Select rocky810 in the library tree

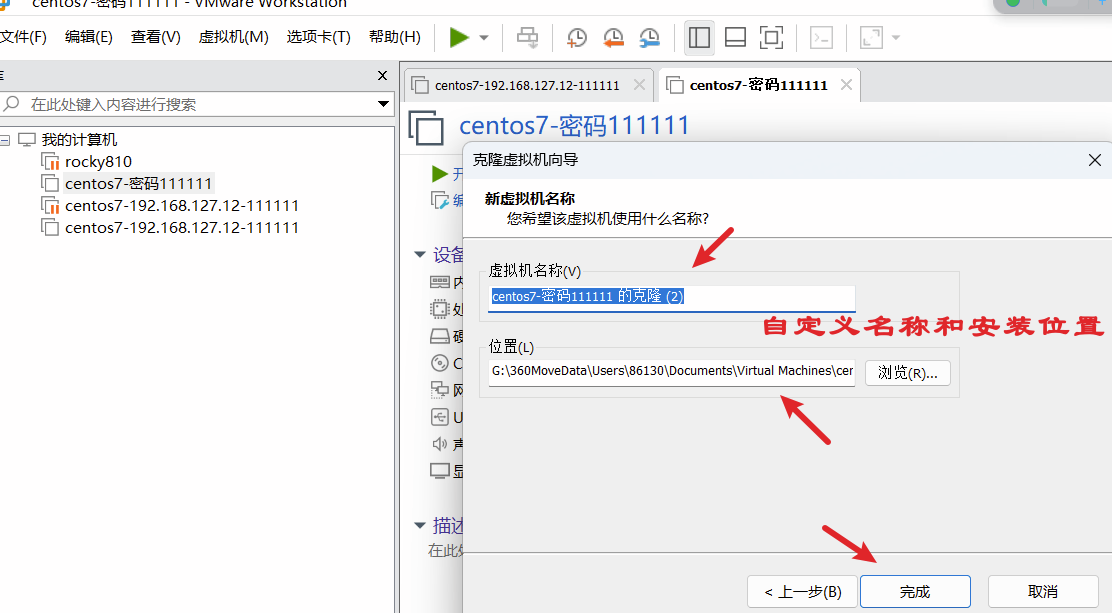98,162
